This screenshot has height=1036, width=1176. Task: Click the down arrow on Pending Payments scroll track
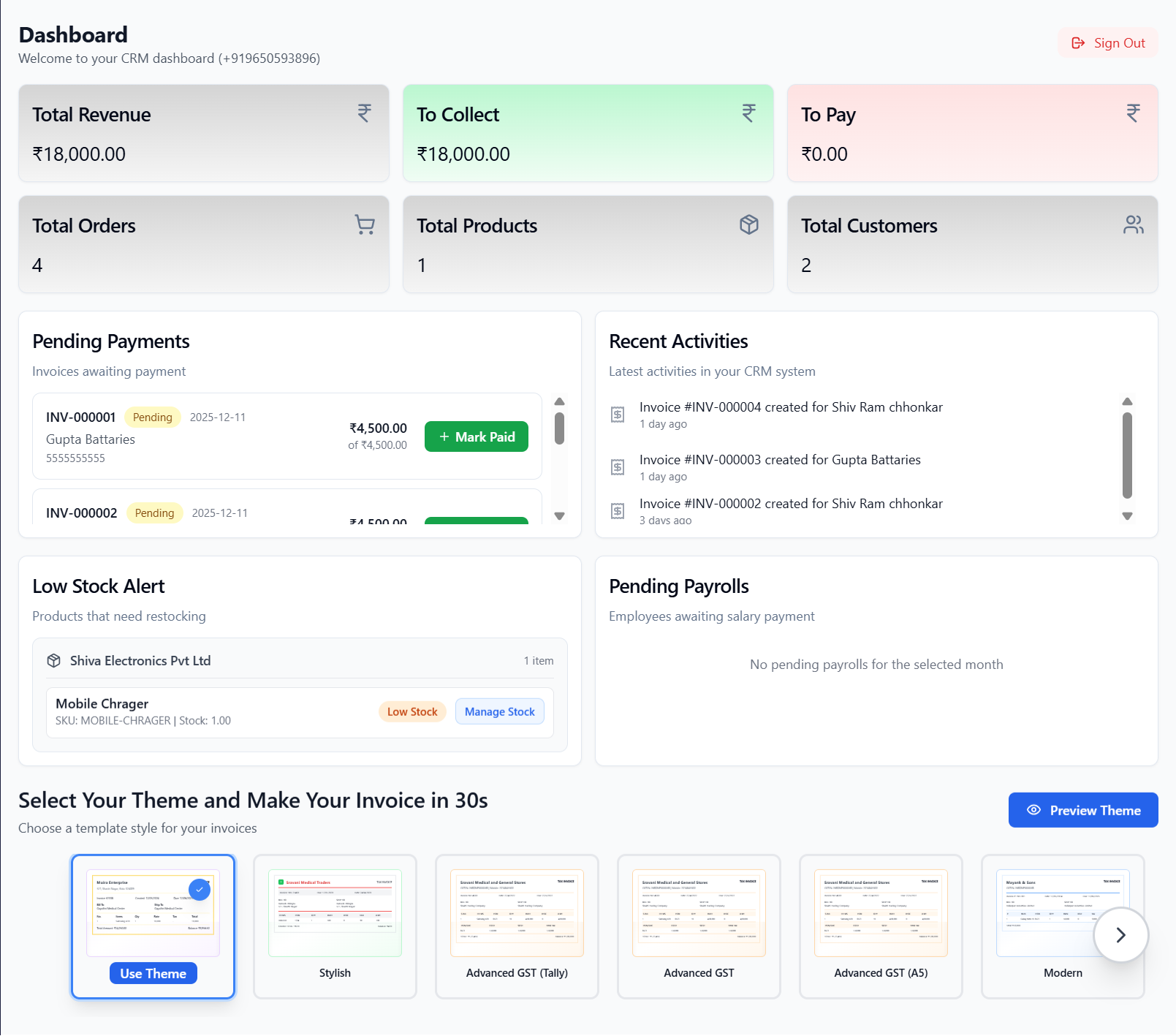pos(559,516)
